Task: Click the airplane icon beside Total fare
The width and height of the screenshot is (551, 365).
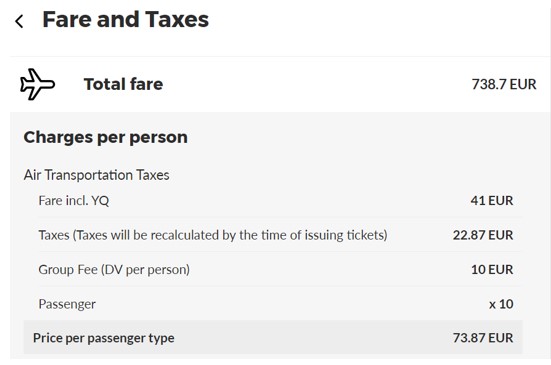Action: pos(38,84)
